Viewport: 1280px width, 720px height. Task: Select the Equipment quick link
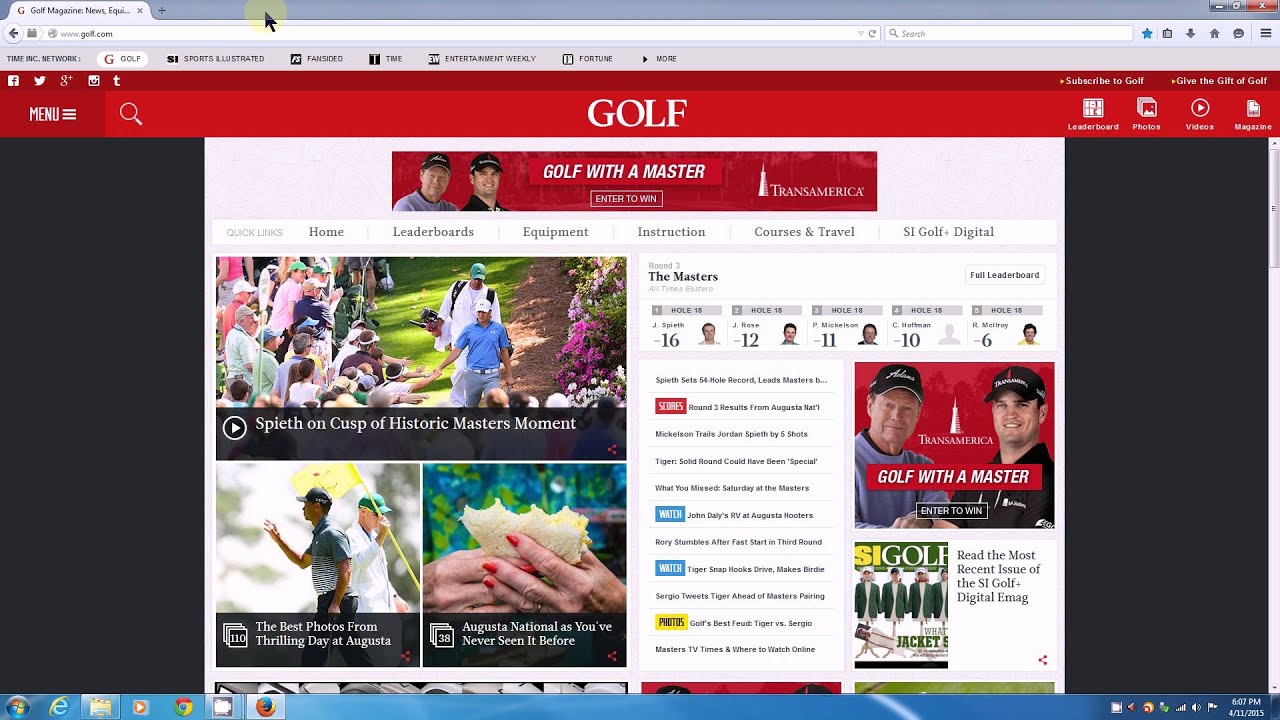[555, 232]
